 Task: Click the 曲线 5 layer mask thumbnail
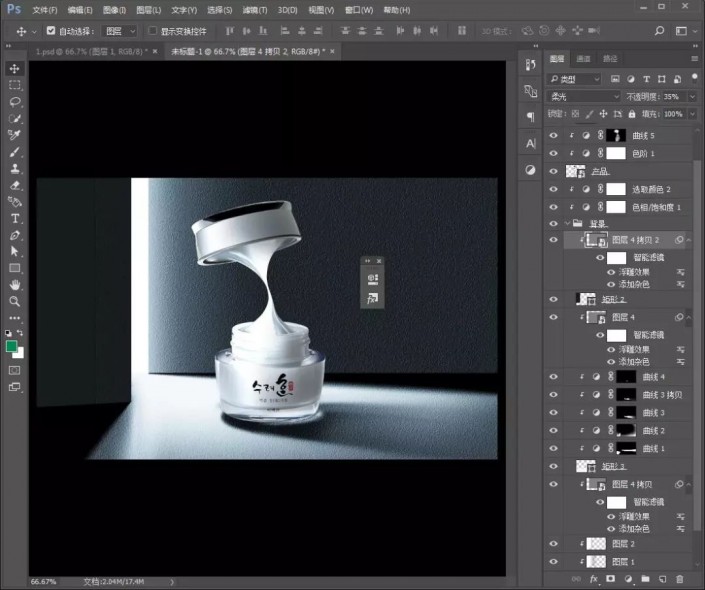click(x=616, y=135)
